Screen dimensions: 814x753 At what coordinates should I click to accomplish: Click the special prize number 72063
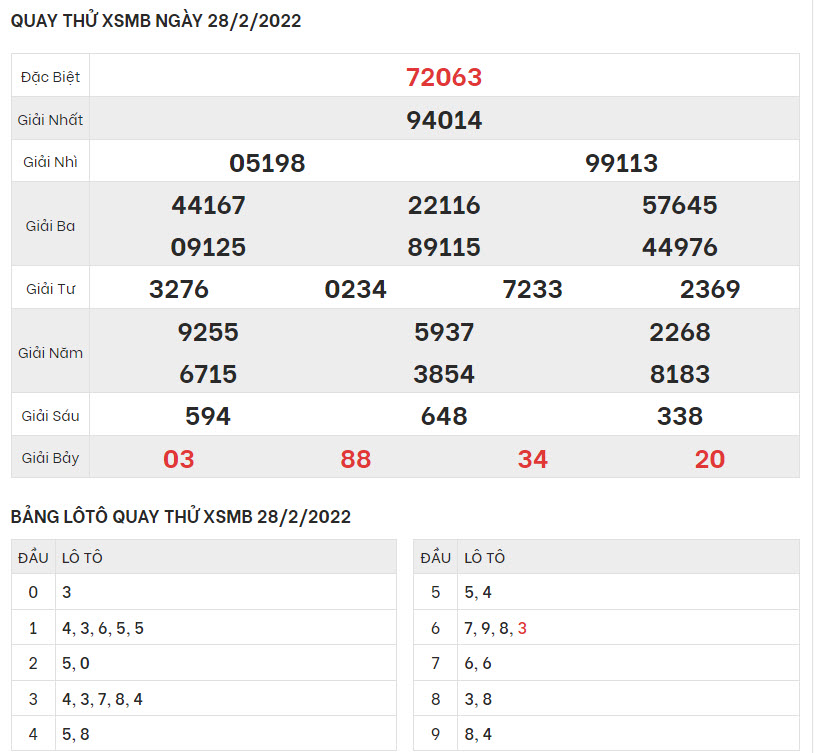click(444, 77)
